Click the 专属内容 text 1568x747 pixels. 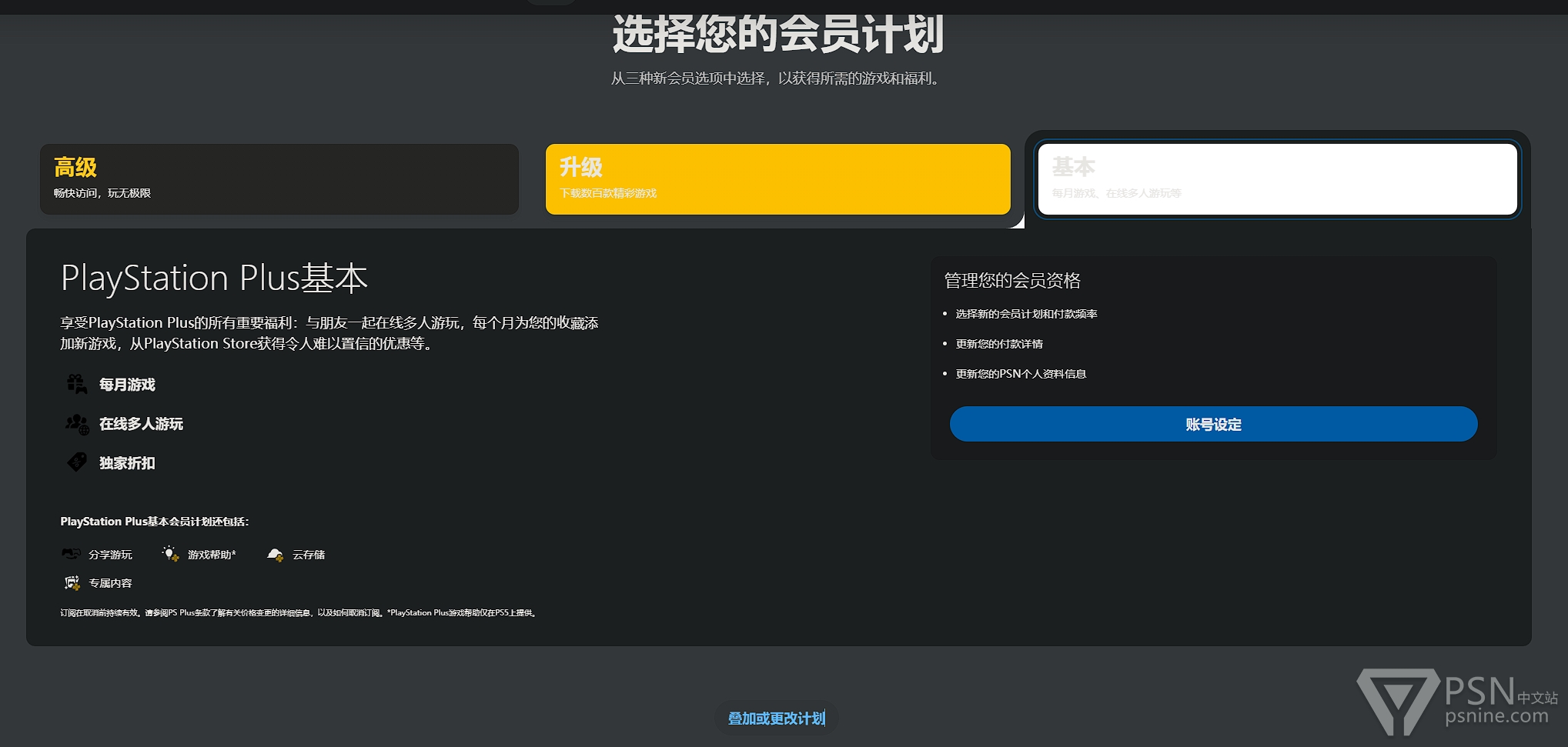[x=110, y=583]
